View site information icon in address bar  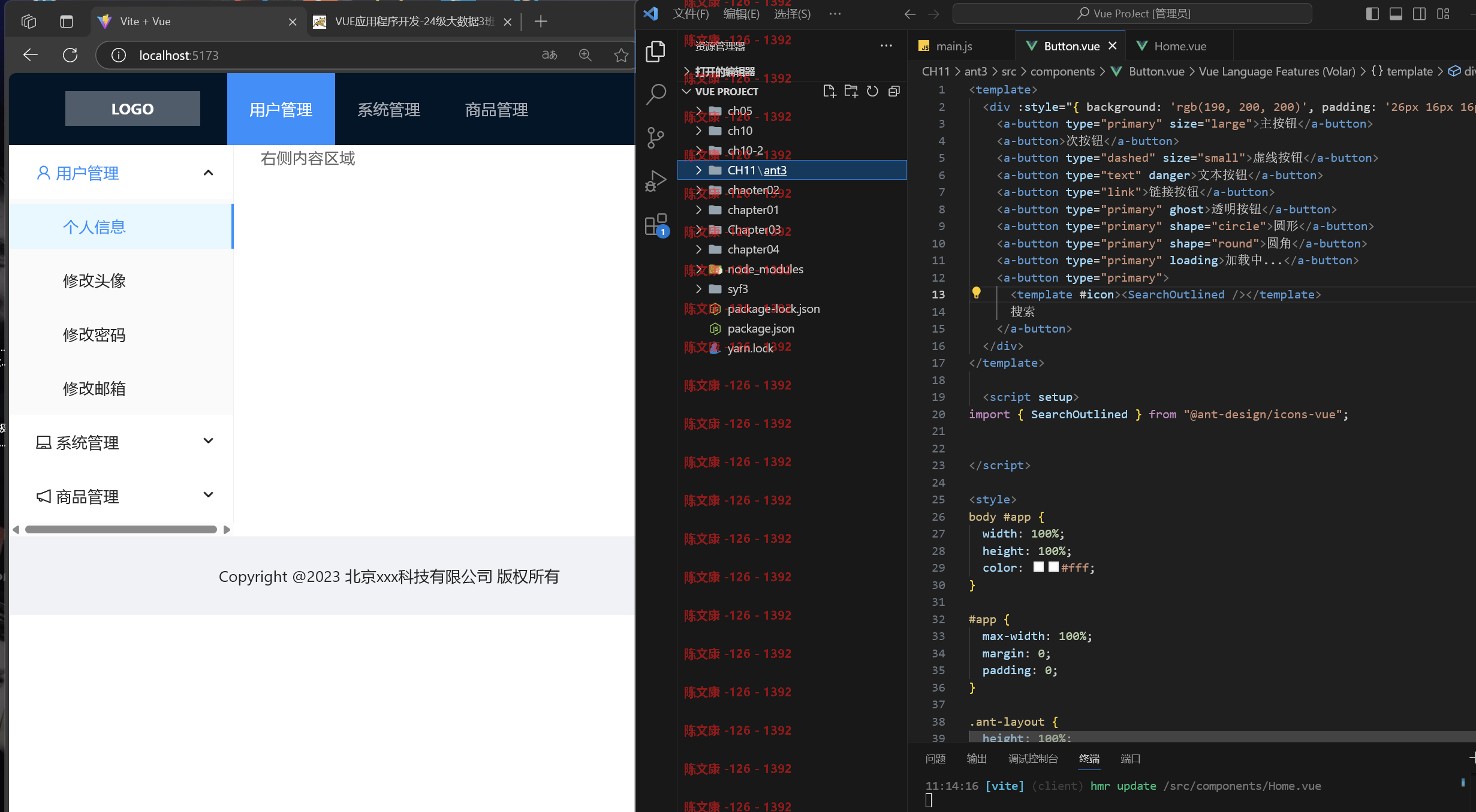tap(119, 55)
